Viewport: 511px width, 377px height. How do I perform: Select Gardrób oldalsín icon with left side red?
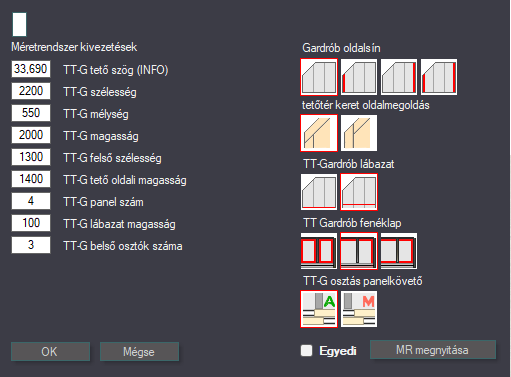pos(359,77)
